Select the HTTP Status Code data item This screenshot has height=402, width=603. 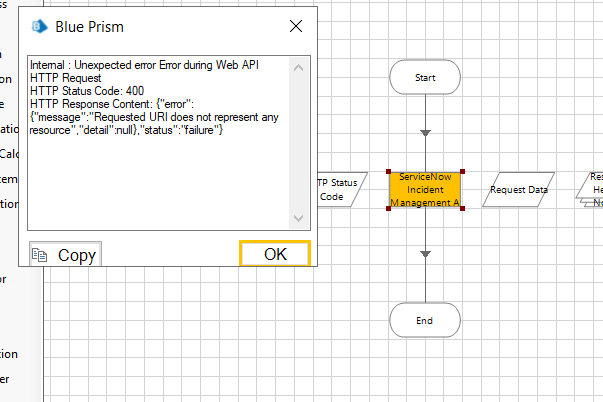(338, 190)
